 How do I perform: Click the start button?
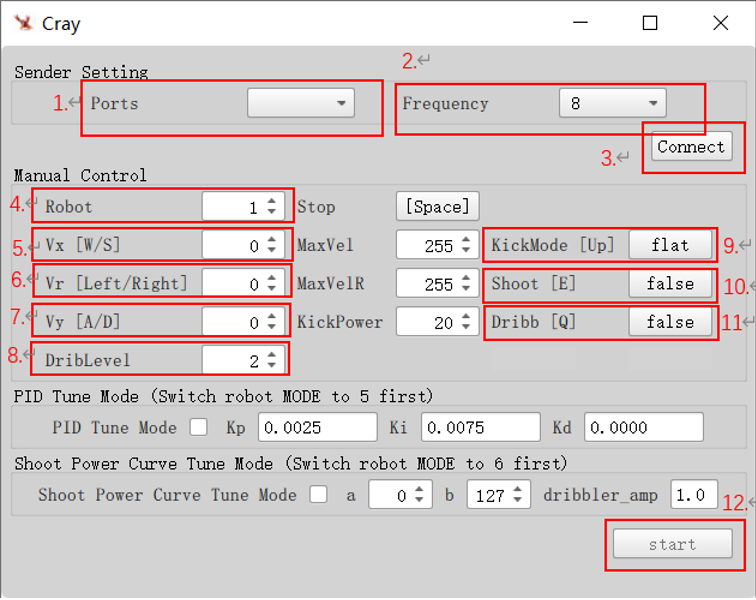(671, 544)
